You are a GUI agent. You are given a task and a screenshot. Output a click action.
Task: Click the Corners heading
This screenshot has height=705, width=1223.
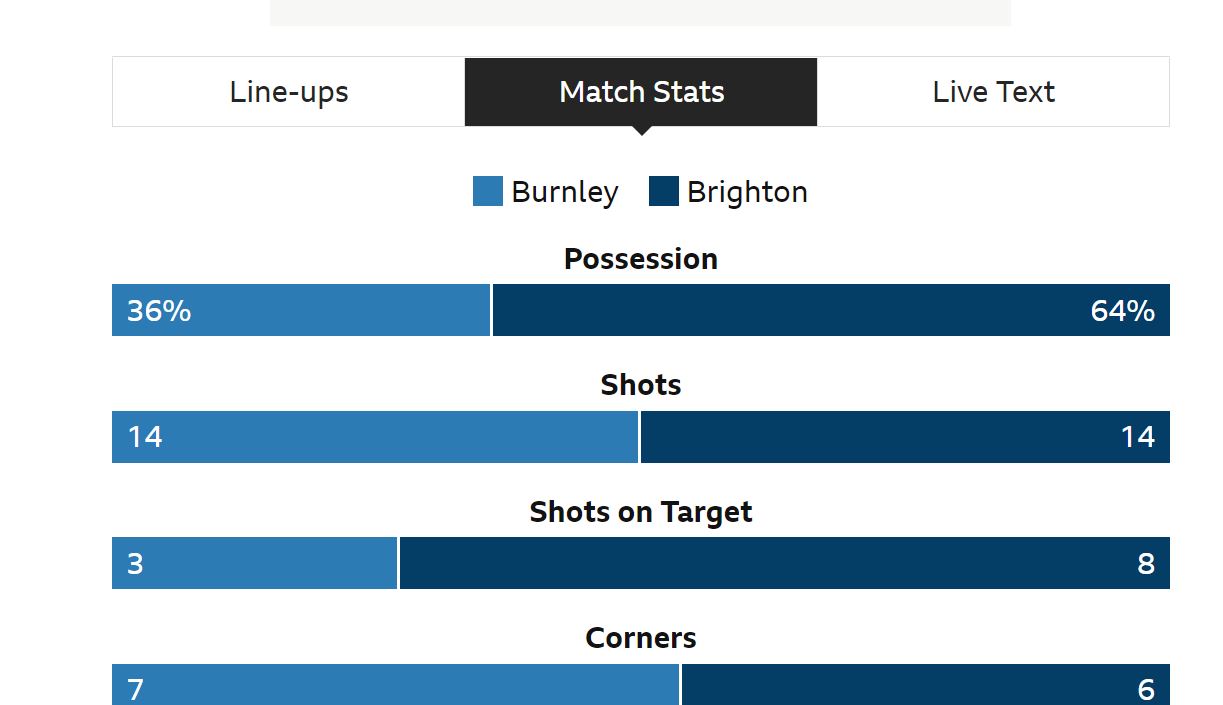641,638
